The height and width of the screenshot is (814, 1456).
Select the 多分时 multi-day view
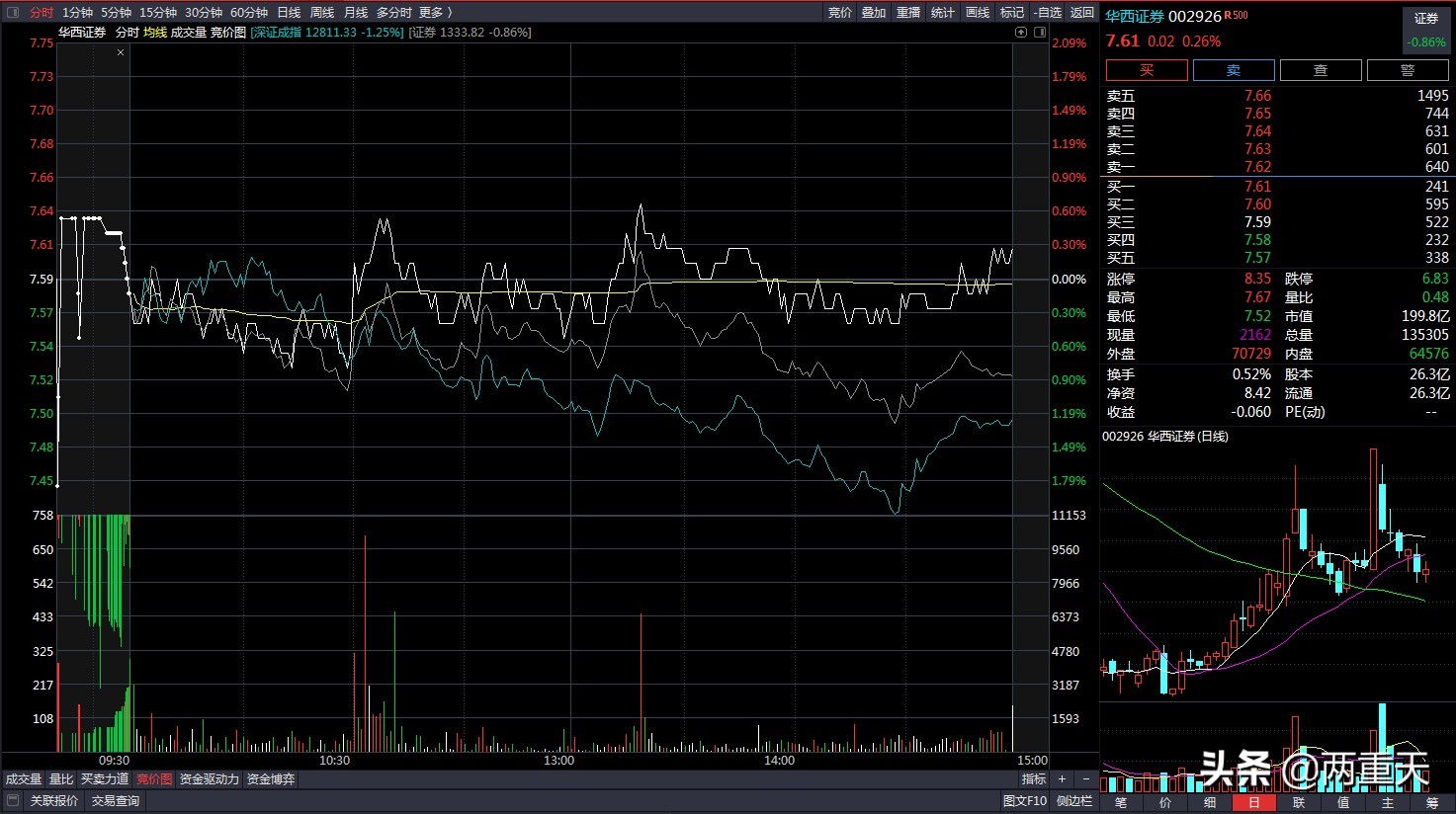tap(394, 12)
